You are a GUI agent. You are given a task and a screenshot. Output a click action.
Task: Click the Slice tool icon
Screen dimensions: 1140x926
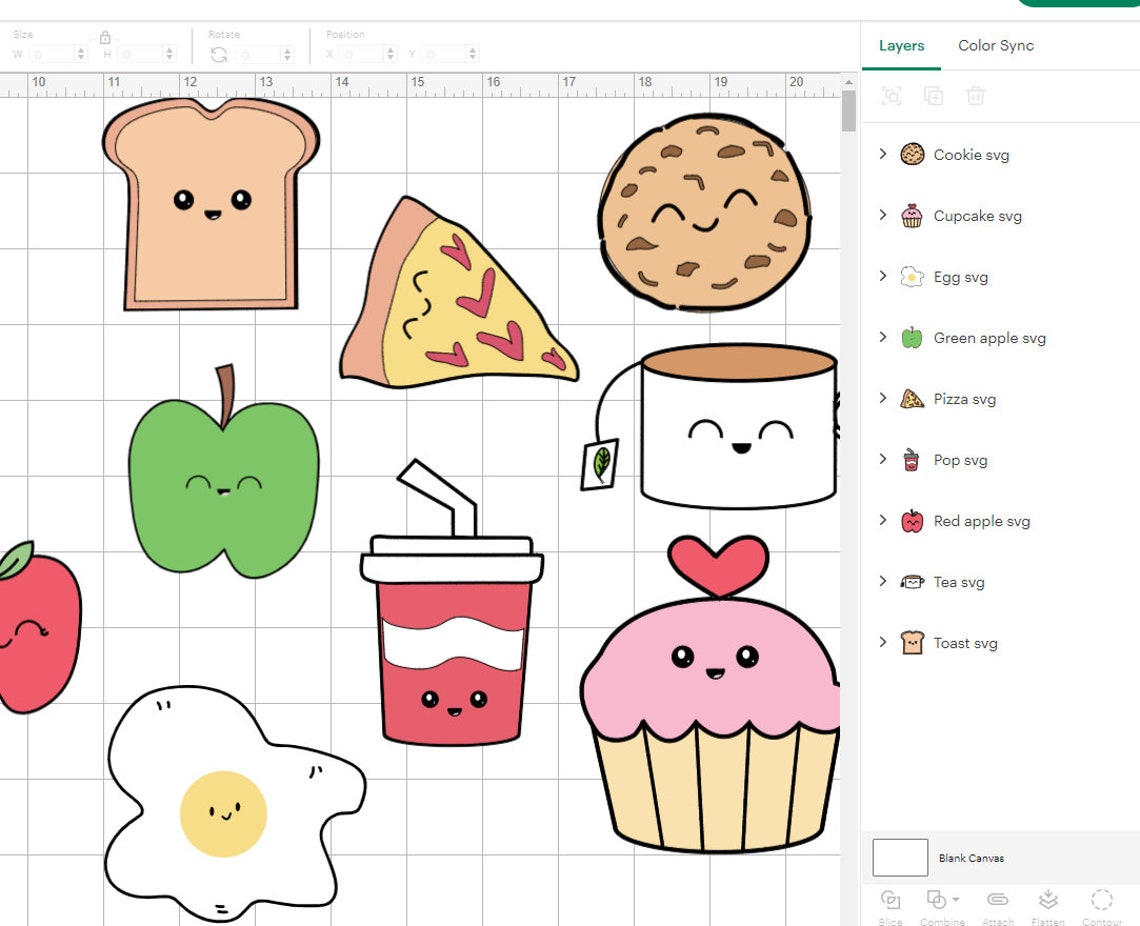[x=891, y=900]
